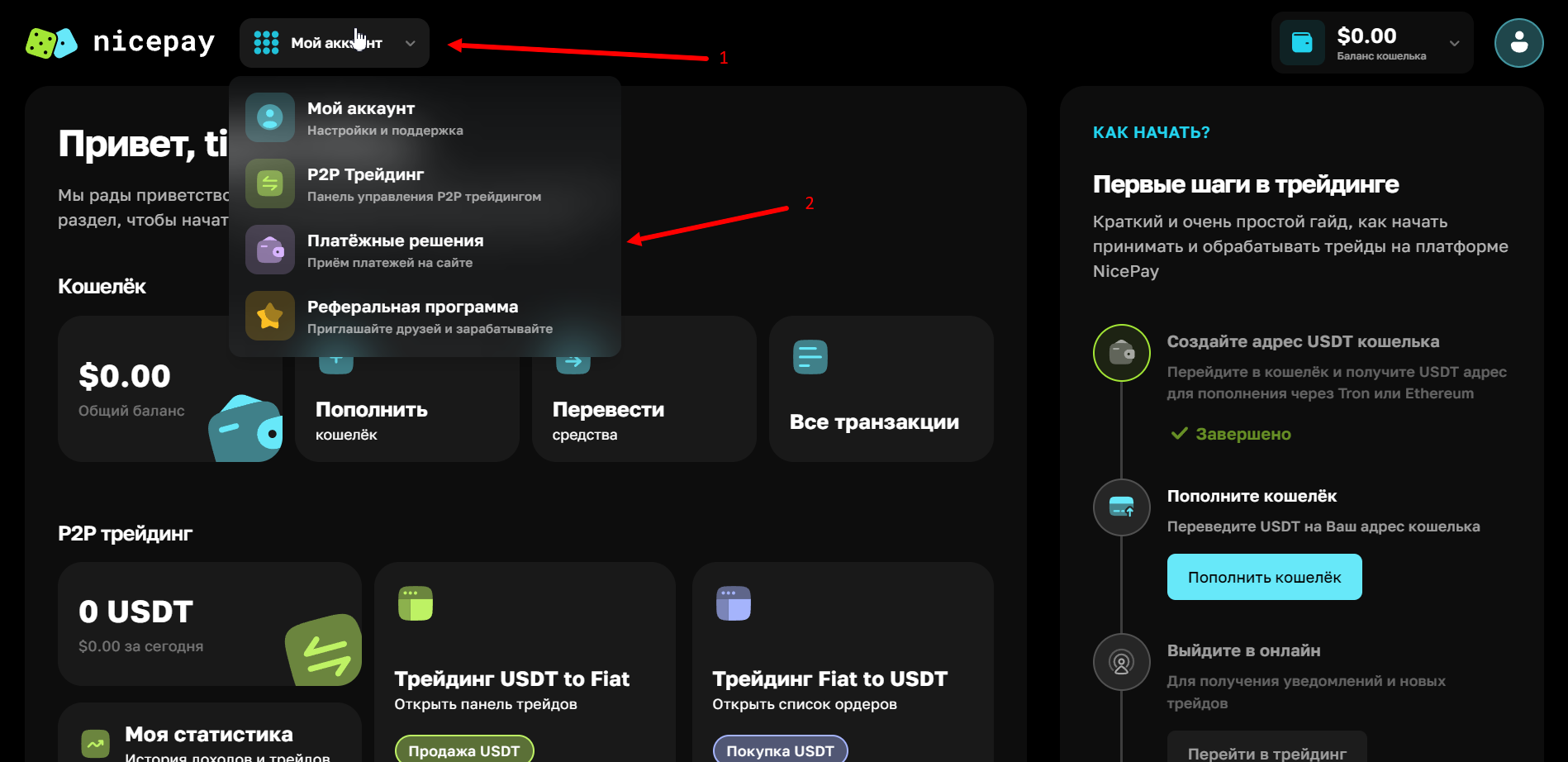The height and width of the screenshot is (762, 1568).
Task: Click the Открыть панель трейдов text
Action: 486,704
